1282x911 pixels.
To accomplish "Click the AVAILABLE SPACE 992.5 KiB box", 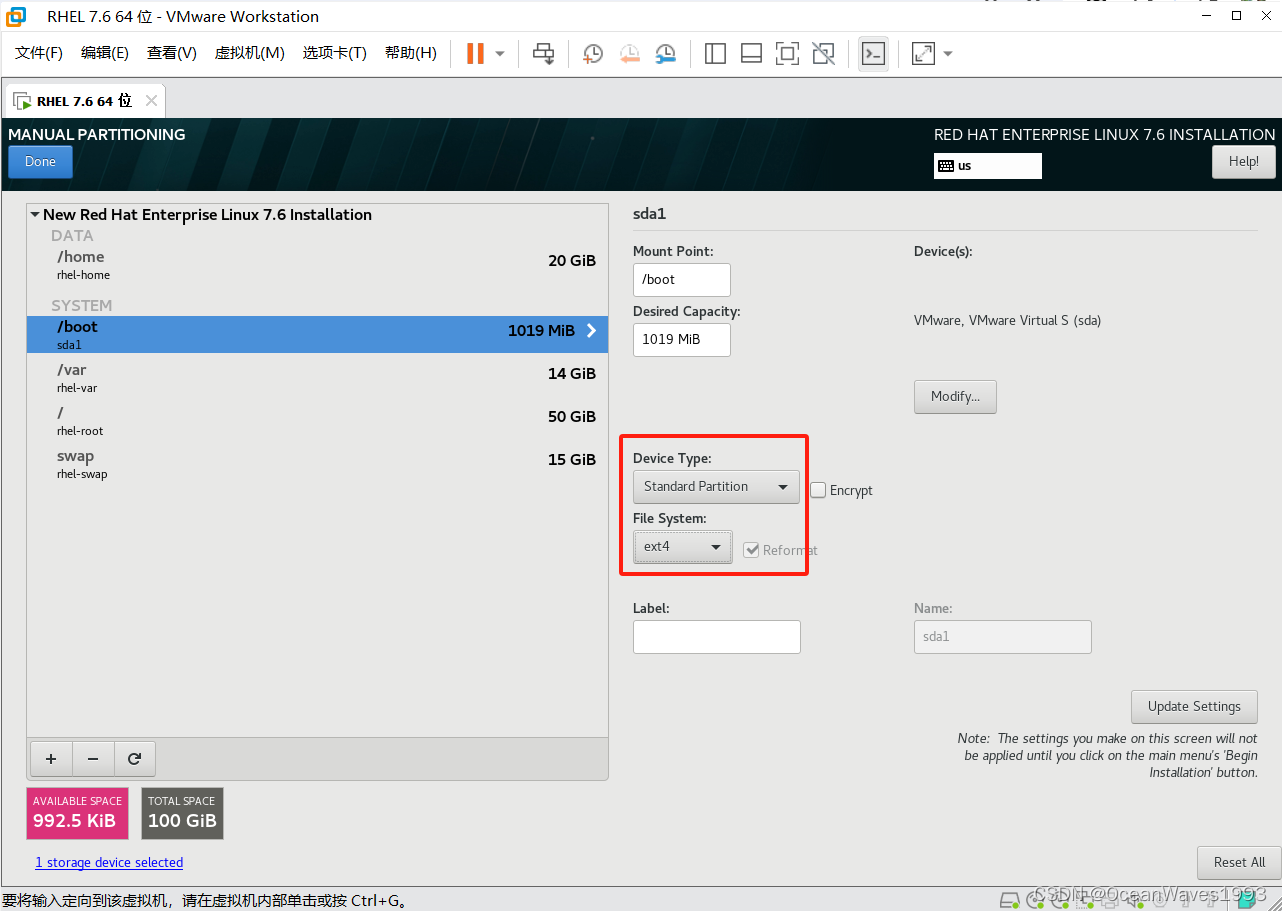I will (x=77, y=813).
